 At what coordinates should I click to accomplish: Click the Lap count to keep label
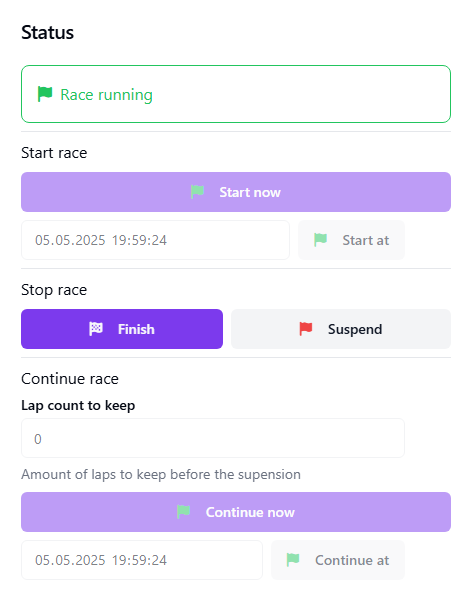click(x=78, y=406)
